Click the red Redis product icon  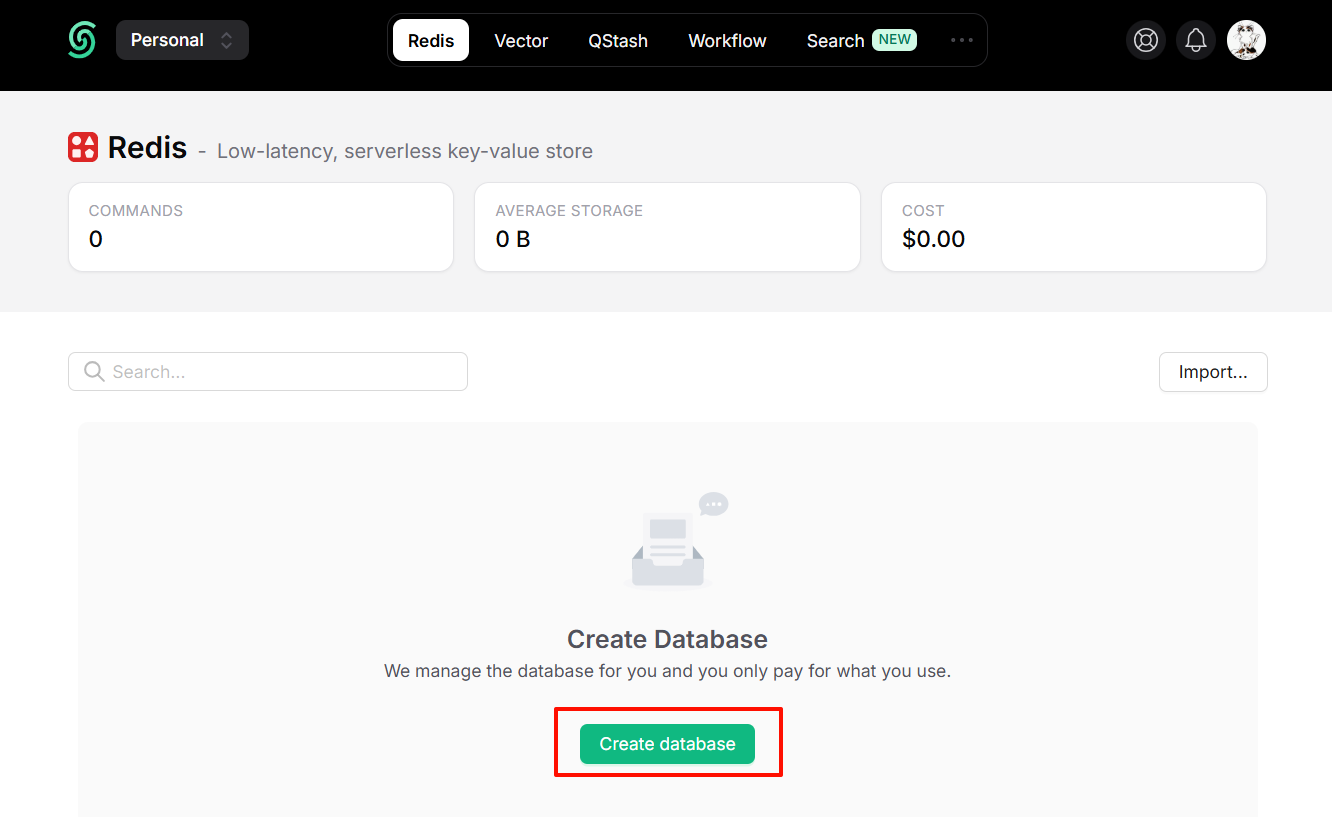(83, 147)
